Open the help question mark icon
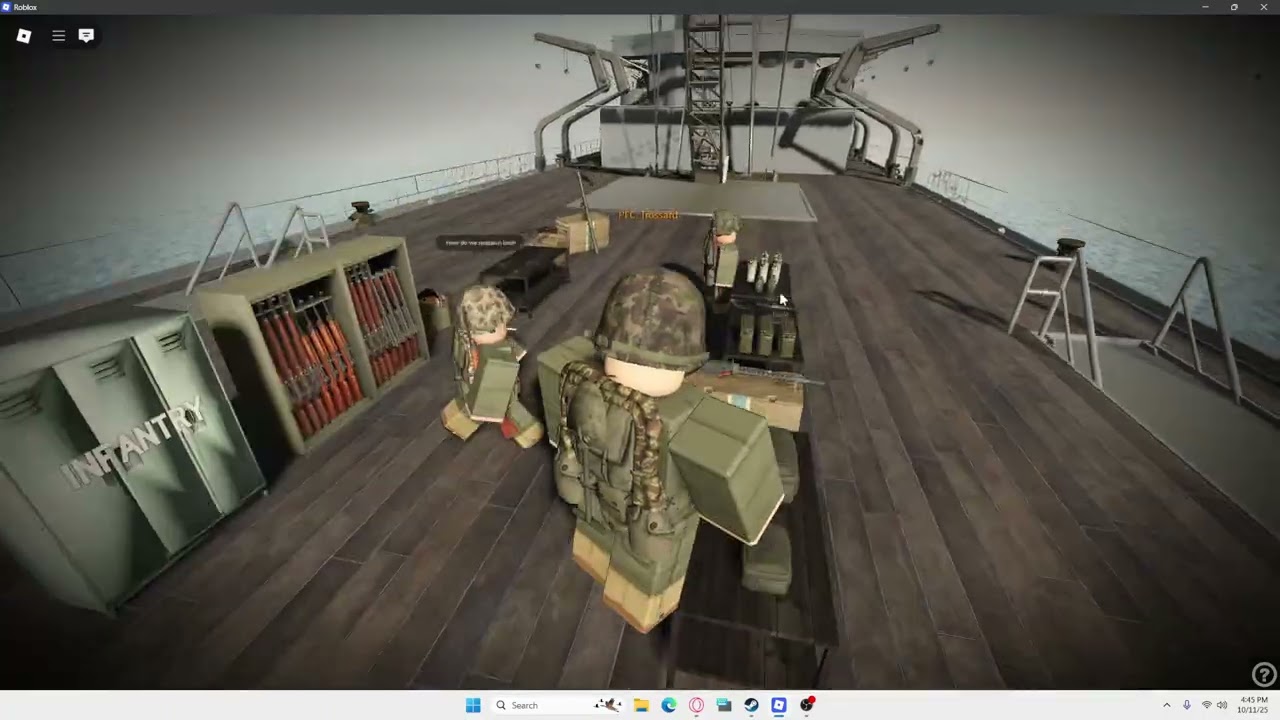 (x=1264, y=675)
